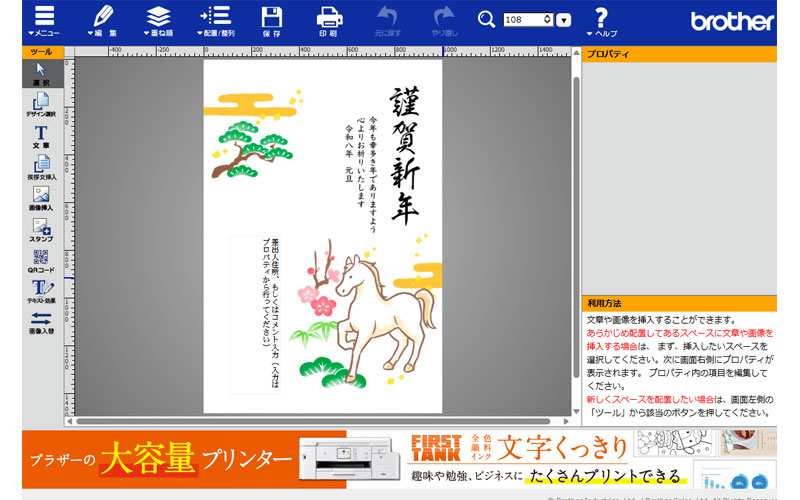This screenshot has height=500, width=800.
Task: Click the 画像入替 image swap tool
Action: tap(41, 322)
